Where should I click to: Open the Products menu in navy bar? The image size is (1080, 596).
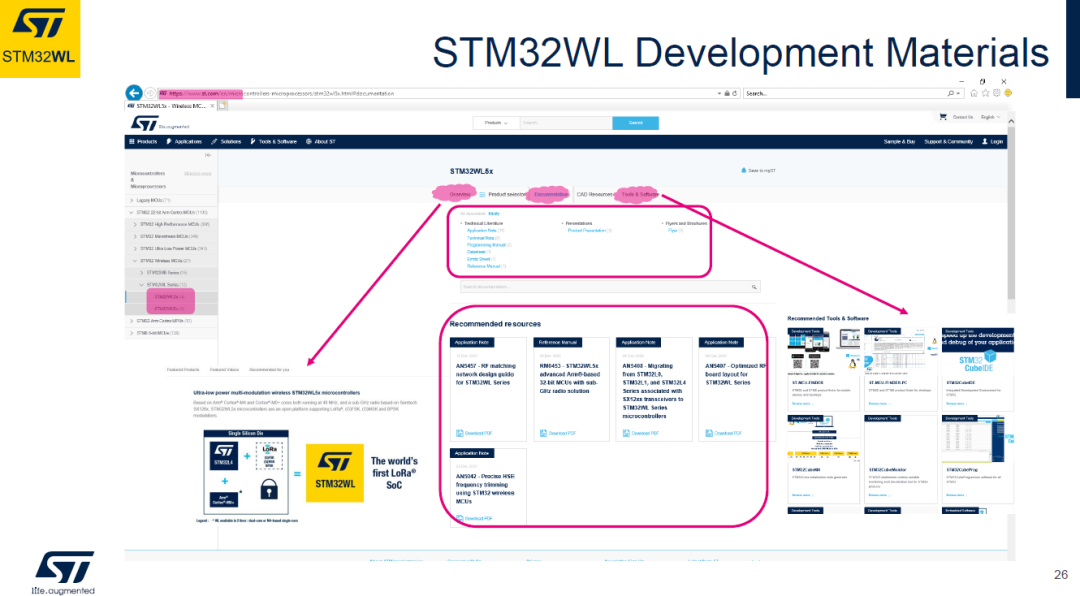pyautogui.click(x=143, y=141)
